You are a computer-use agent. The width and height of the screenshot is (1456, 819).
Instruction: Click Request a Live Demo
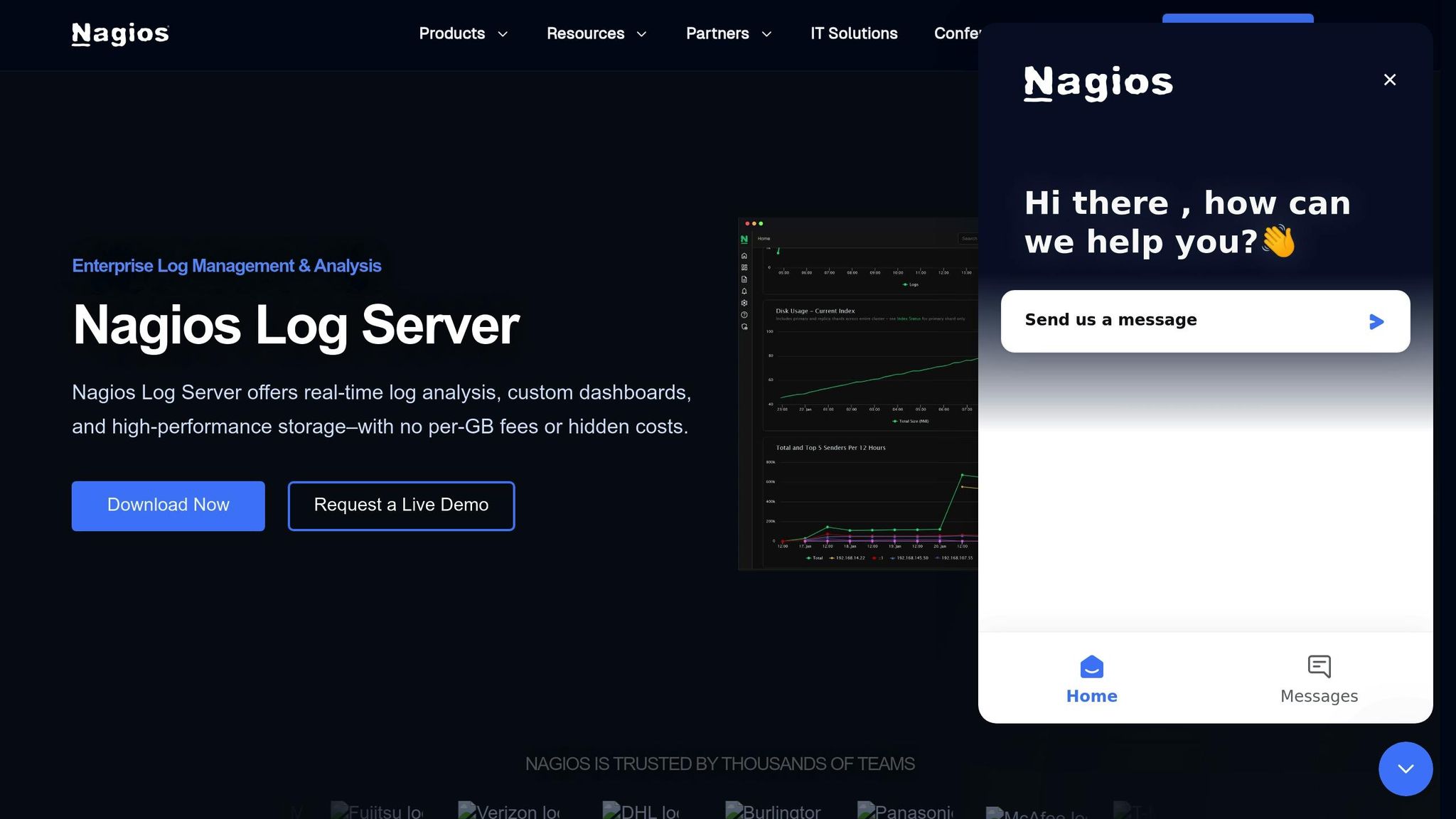click(401, 505)
